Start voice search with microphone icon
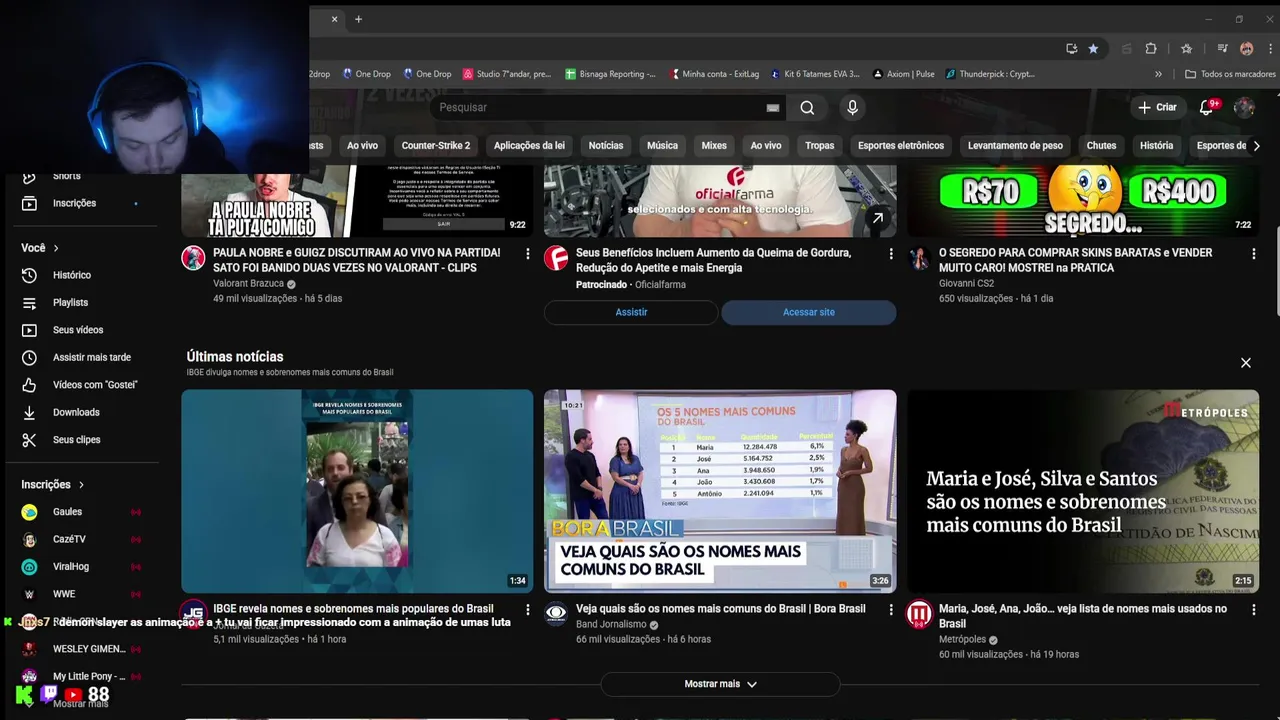The height and width of the screenshot is (720, 1280). pyautogui.click(x=852, y=107)
